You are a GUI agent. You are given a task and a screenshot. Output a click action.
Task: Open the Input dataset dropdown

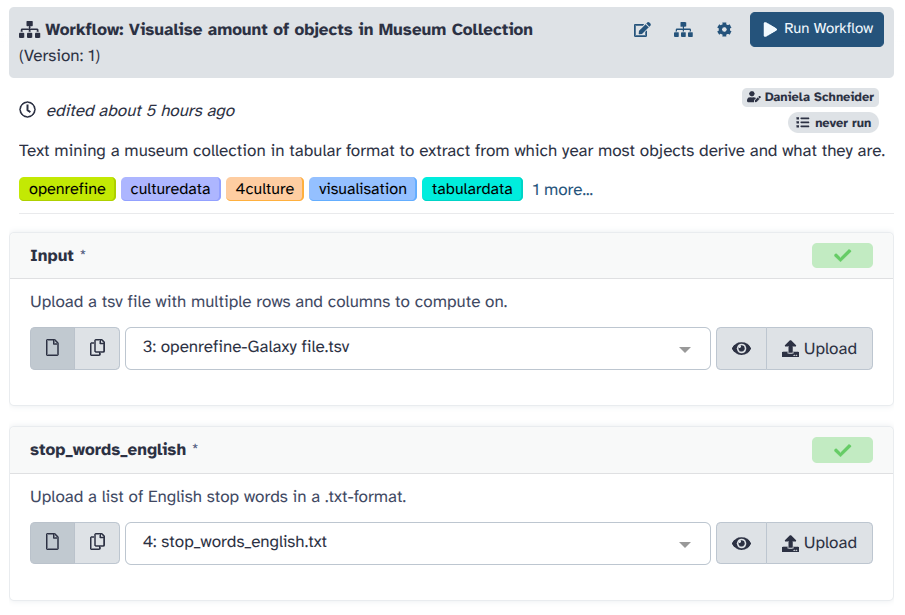click(417, 348)
